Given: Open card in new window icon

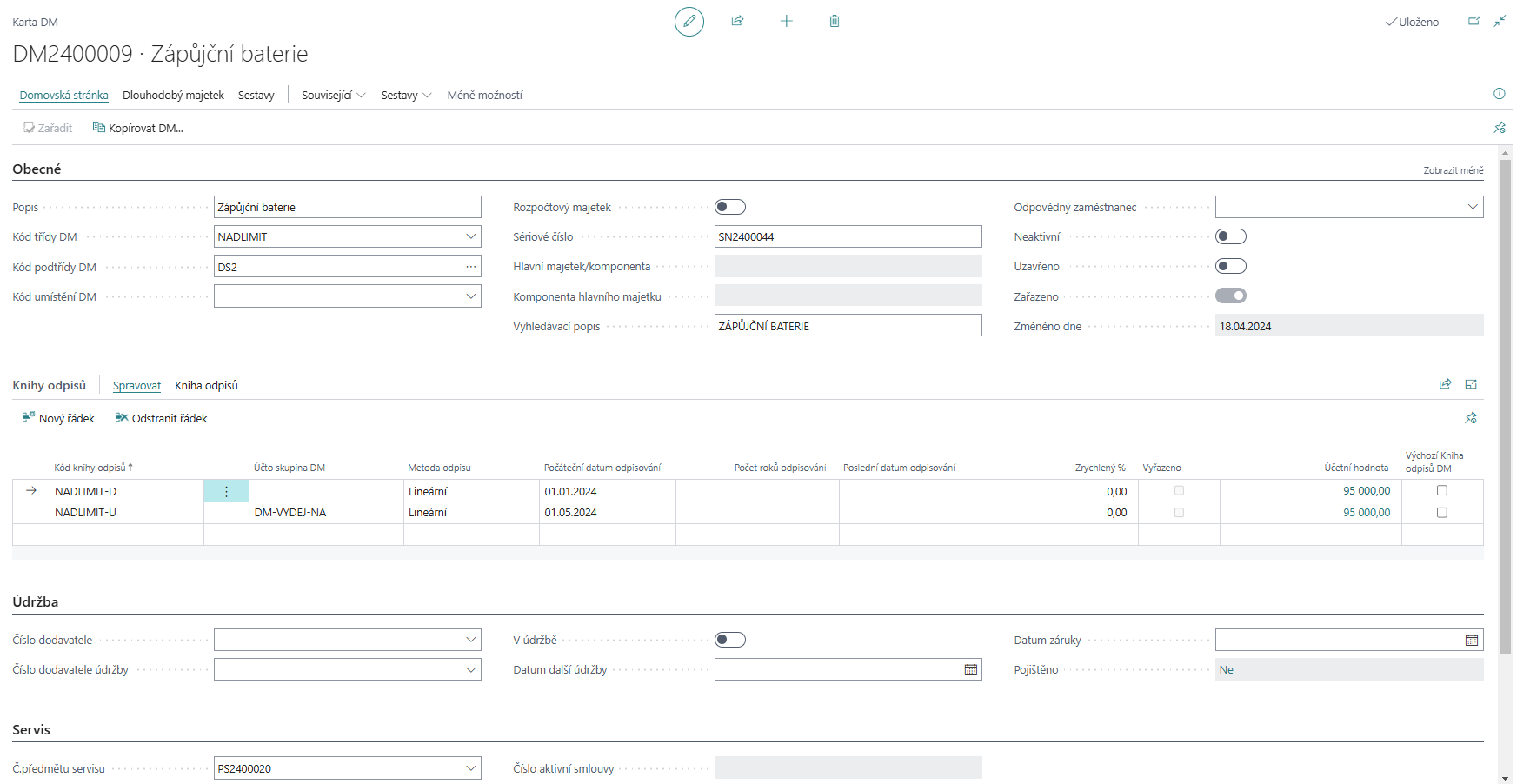Looking at the screenshot, I should tap(1474, 21).
